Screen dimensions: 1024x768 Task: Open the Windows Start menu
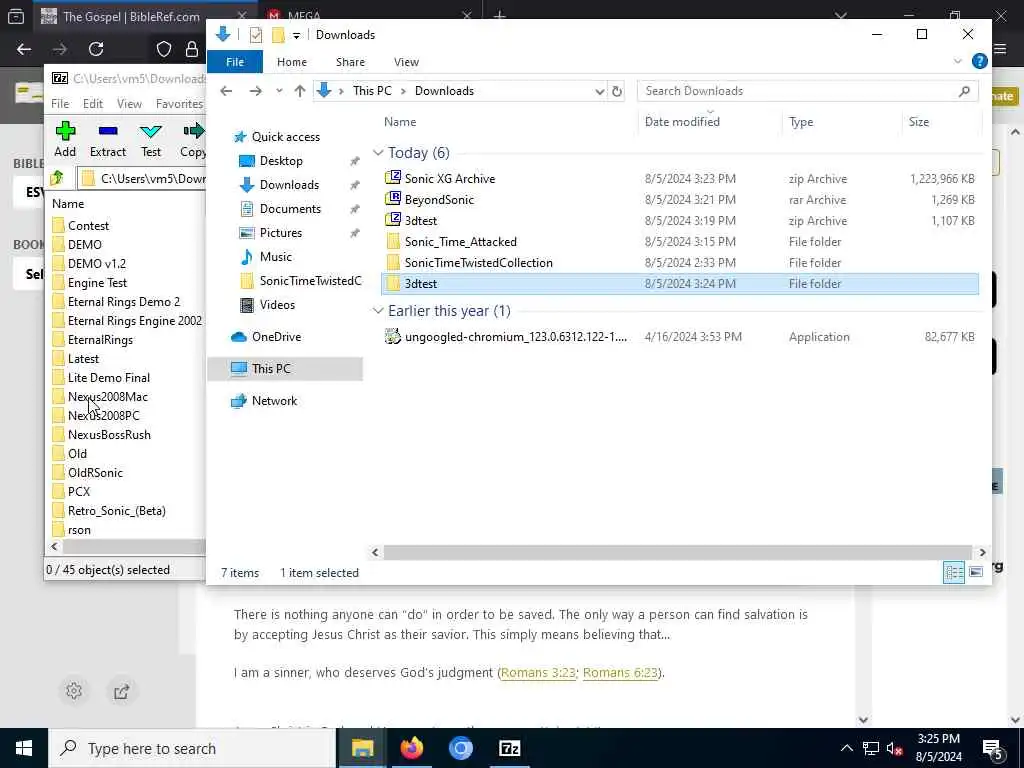coord(24,748)
